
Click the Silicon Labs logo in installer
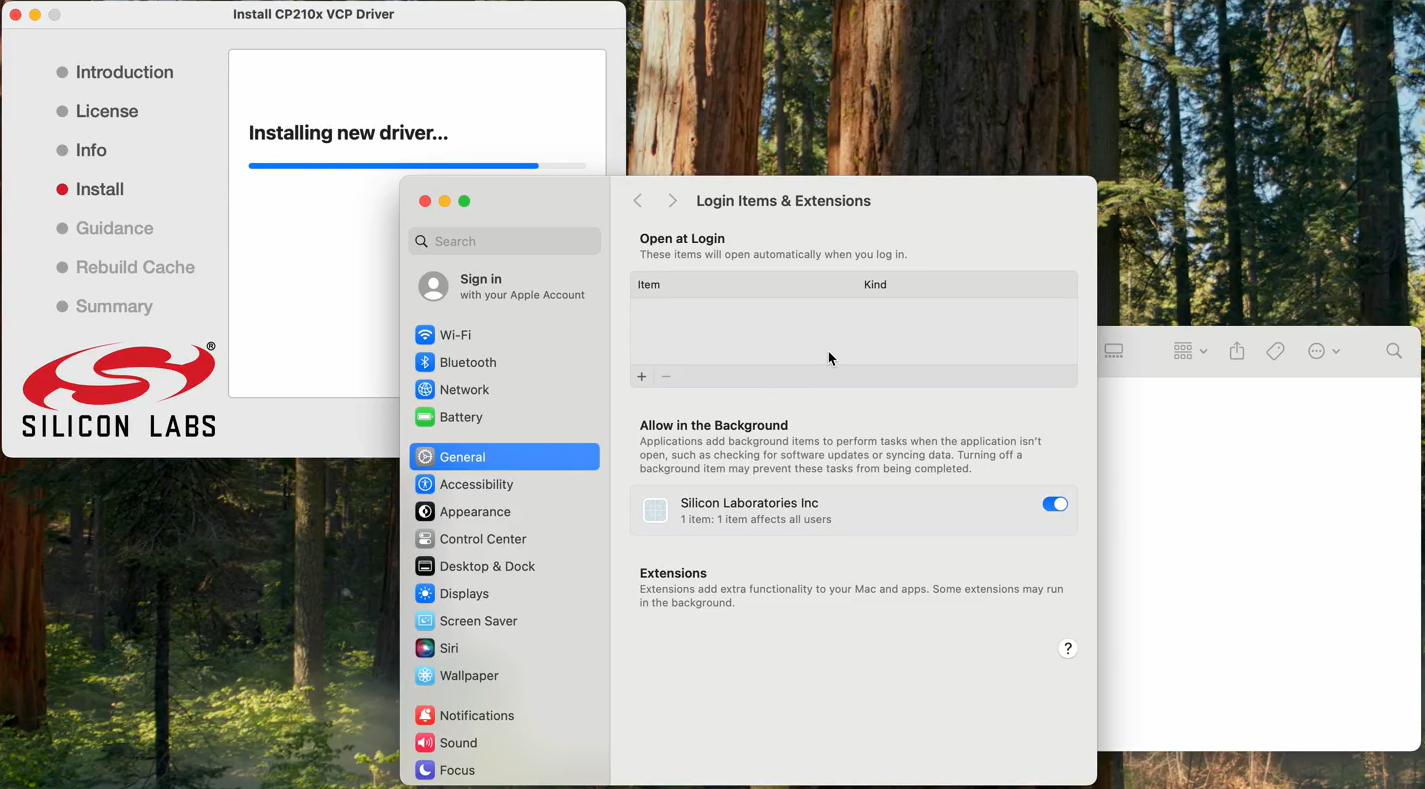click(x=119, y=390)
